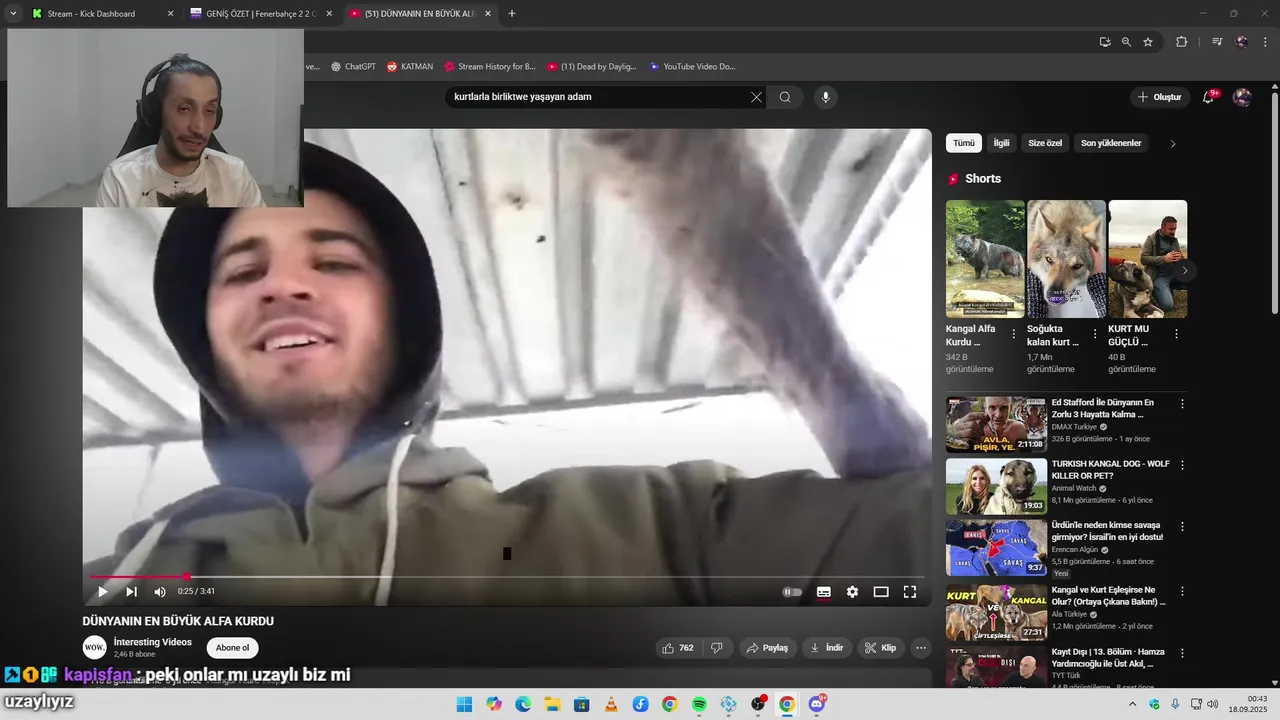Open options for Kangal Alfa Kurdu short
This screenshot has width=1280, height=720.
point(1013,334)
